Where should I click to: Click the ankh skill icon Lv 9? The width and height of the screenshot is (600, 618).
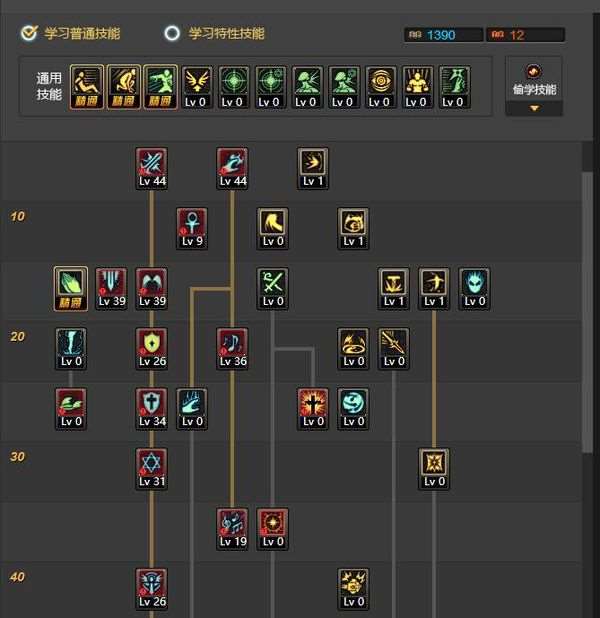click(192, 228)
